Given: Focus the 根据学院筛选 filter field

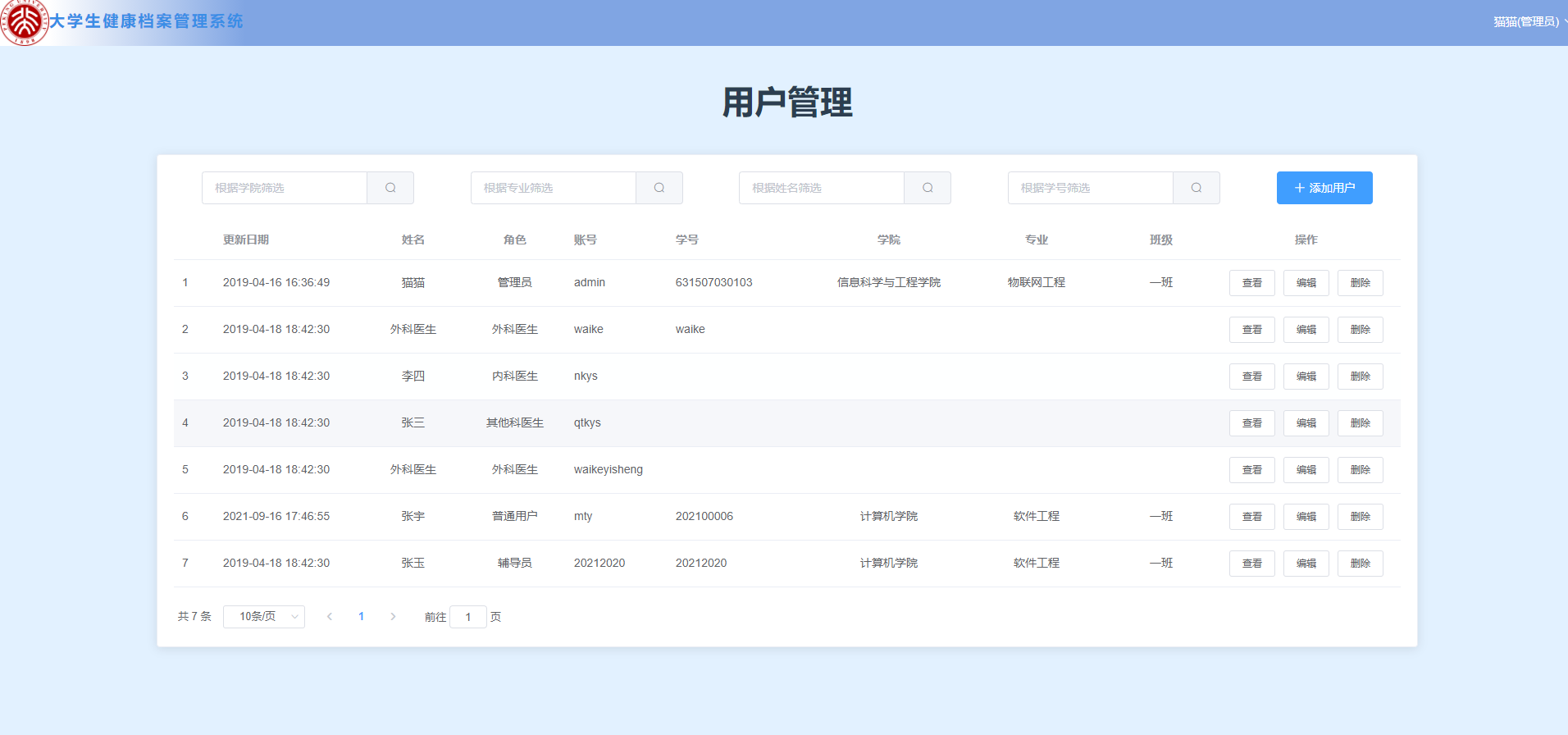Looking at the screenshot, I should pyautogui.click(x=285, y=188).
